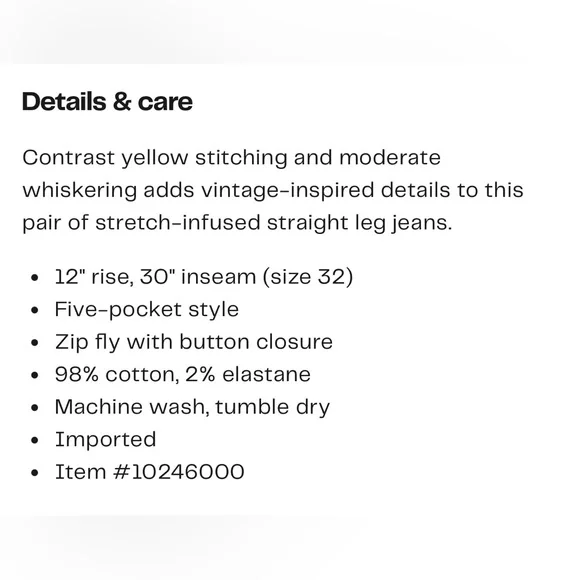Click the "12" rise, 30" inseam" bullet
The image size is (580, 580).
tap(155, 277)
